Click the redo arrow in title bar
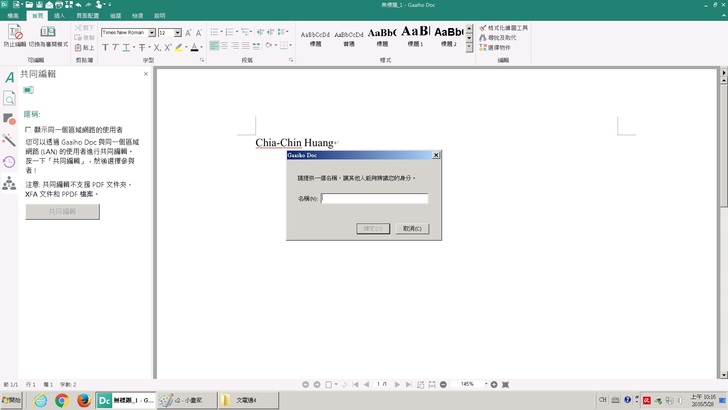Image resolution: width=728 pixels, height=410 pixels. coord(88,5)
